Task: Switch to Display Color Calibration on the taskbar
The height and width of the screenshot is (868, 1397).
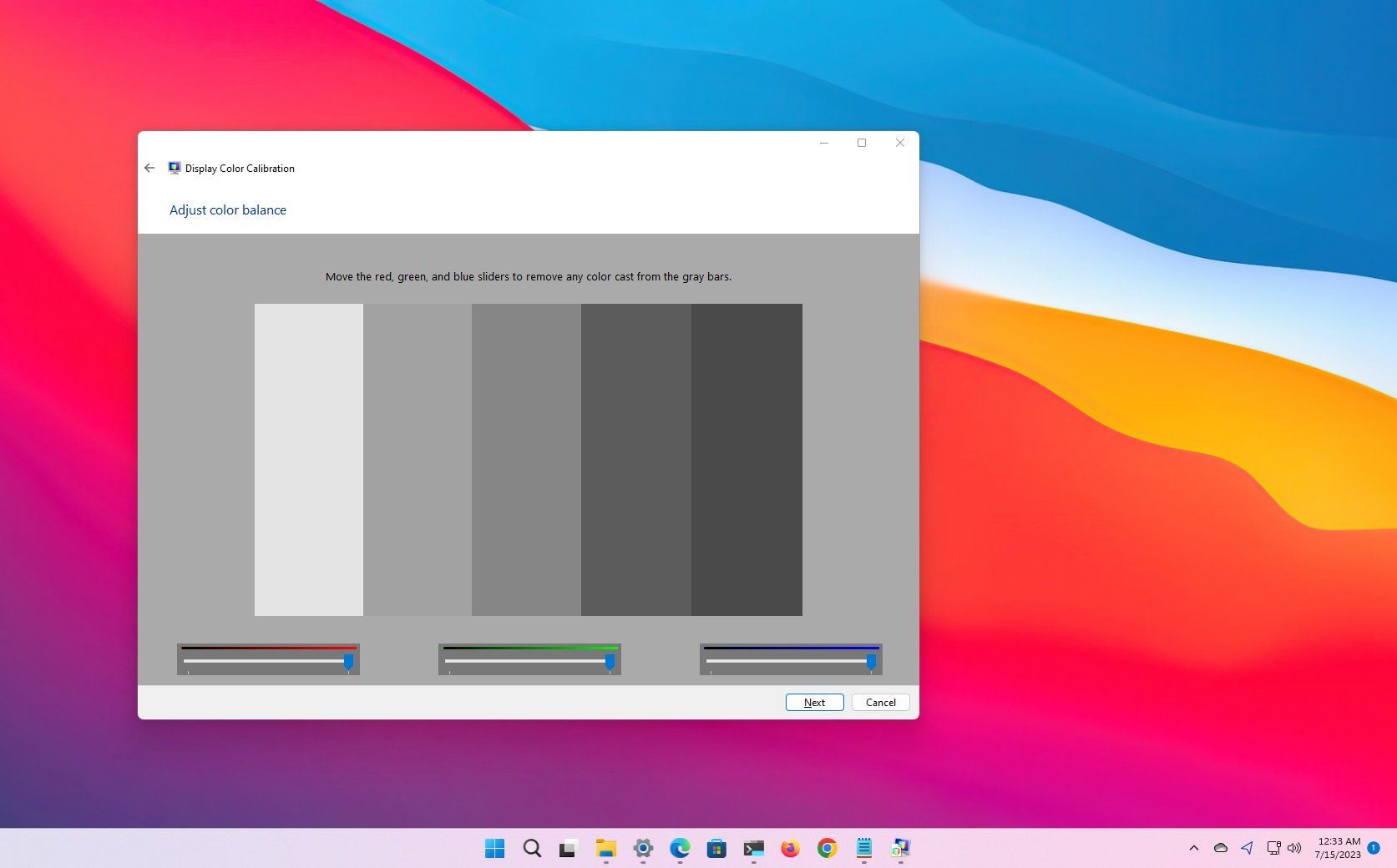Action: [x=900, y=848]
